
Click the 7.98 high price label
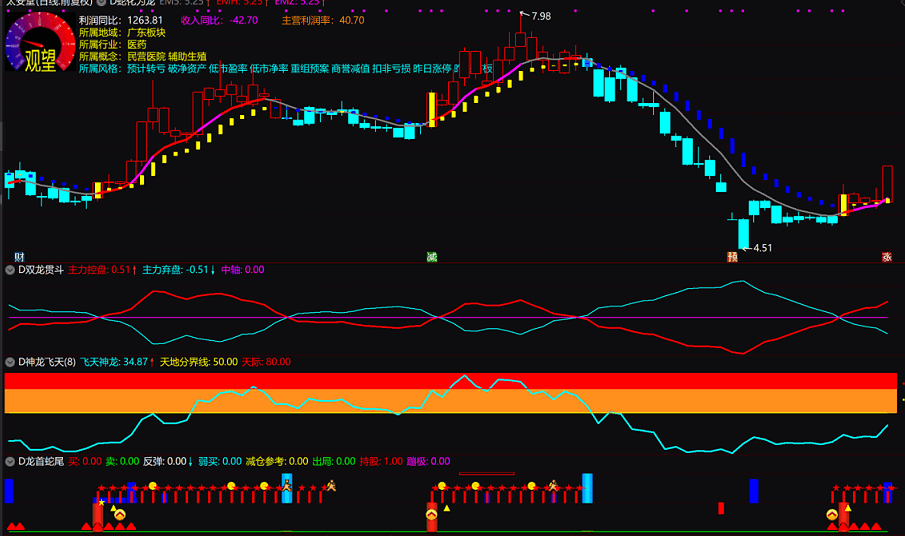coord(541,16)
